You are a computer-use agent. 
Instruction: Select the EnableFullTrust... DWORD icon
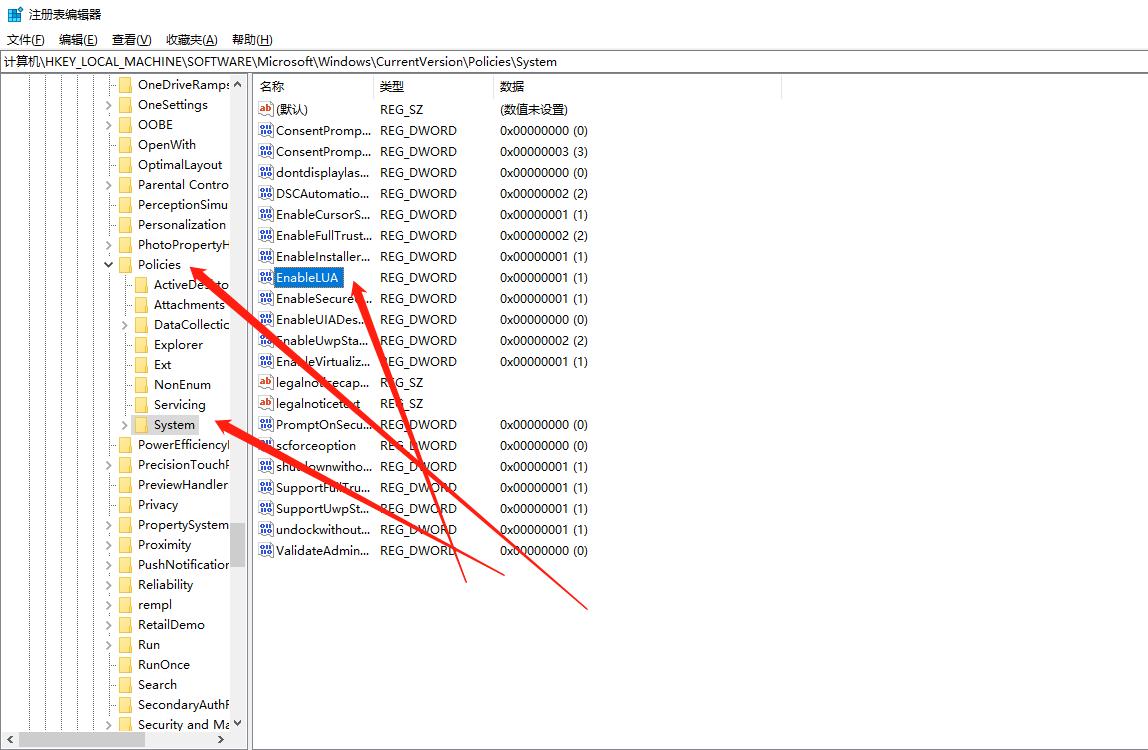pos(266,235)
